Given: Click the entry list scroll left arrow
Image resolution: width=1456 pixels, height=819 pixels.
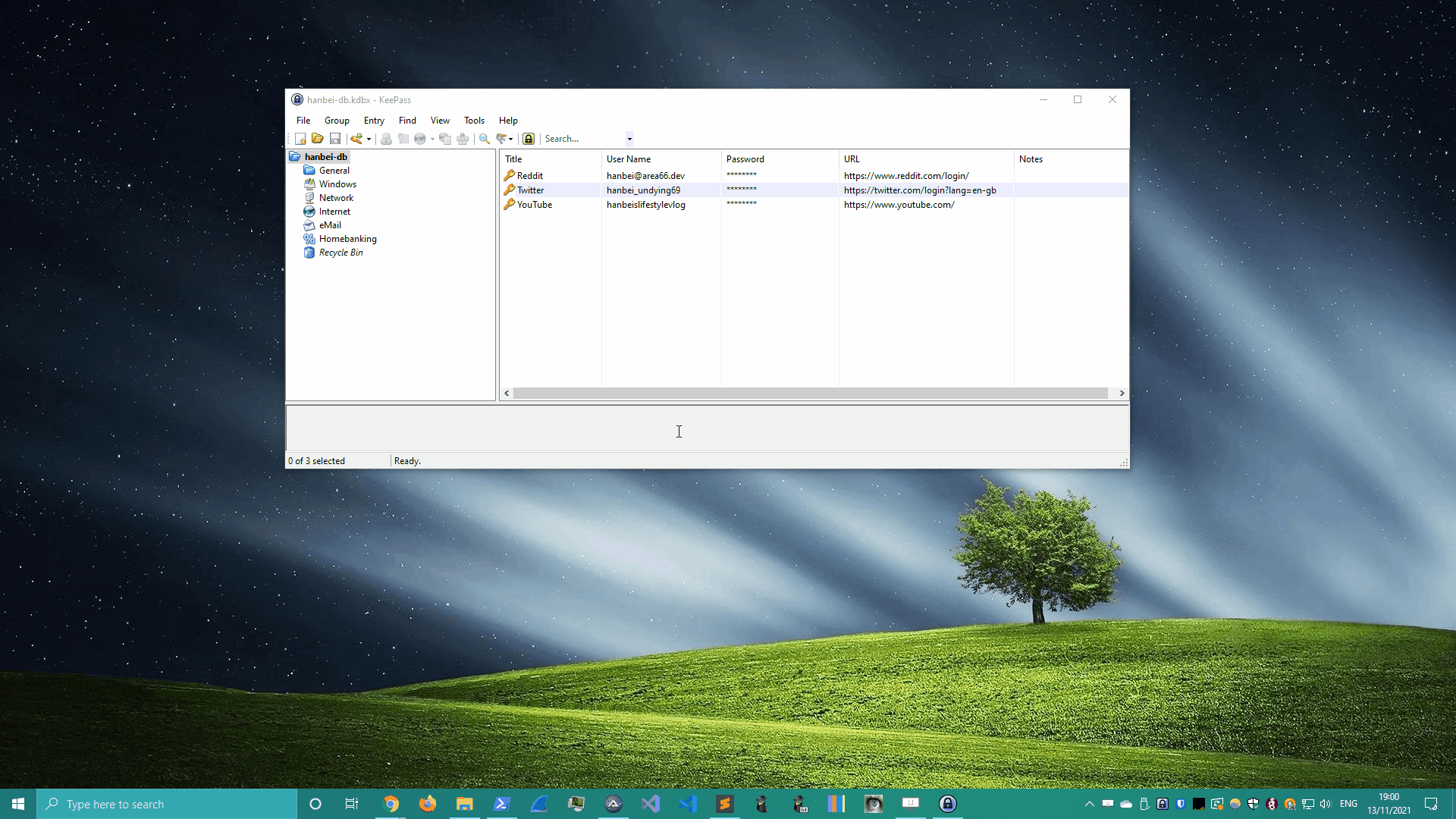Looking at the screenshot, I should tap(507, 394).
